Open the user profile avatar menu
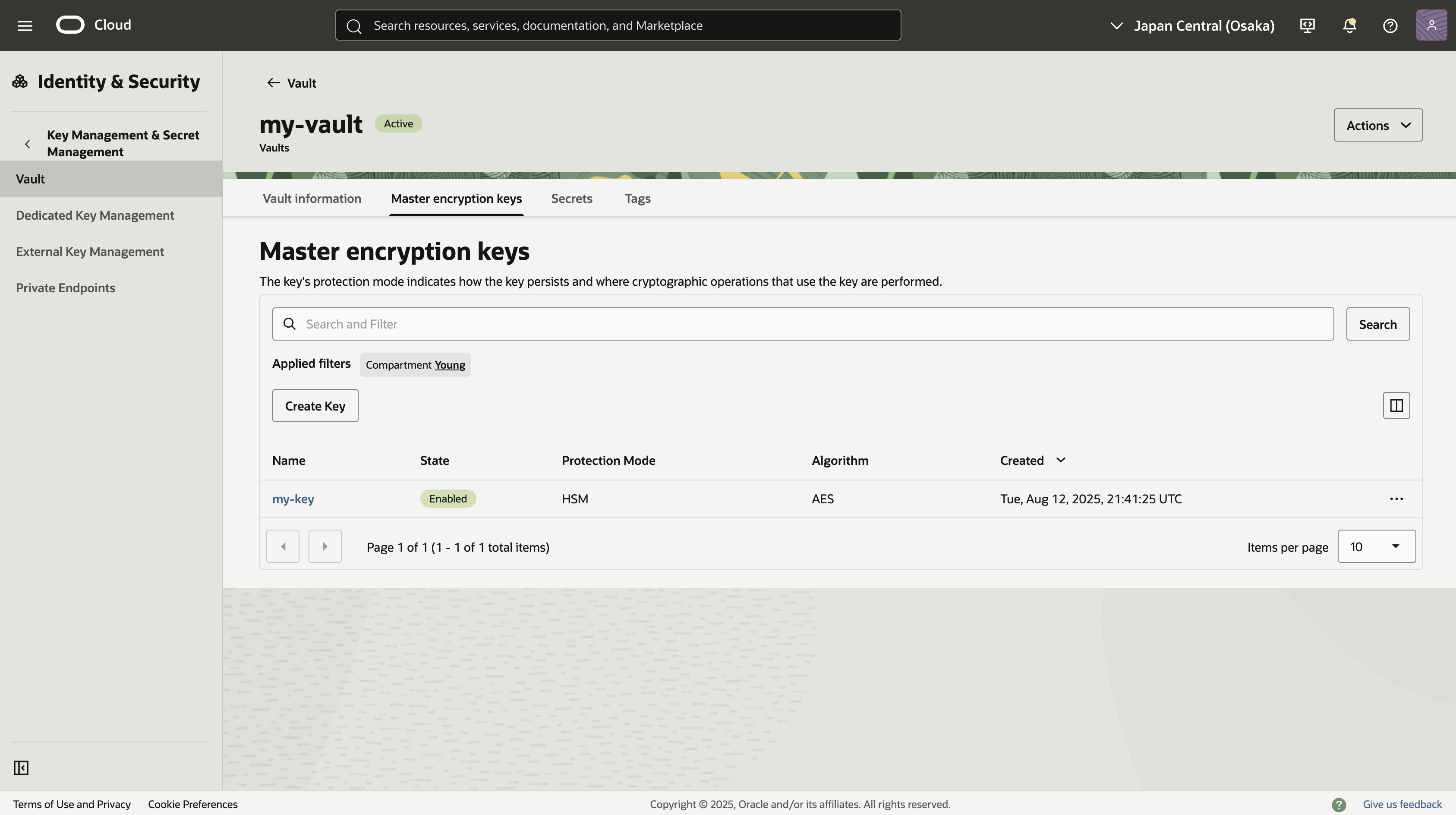The image size is (1456, 815). [1431, 25]
